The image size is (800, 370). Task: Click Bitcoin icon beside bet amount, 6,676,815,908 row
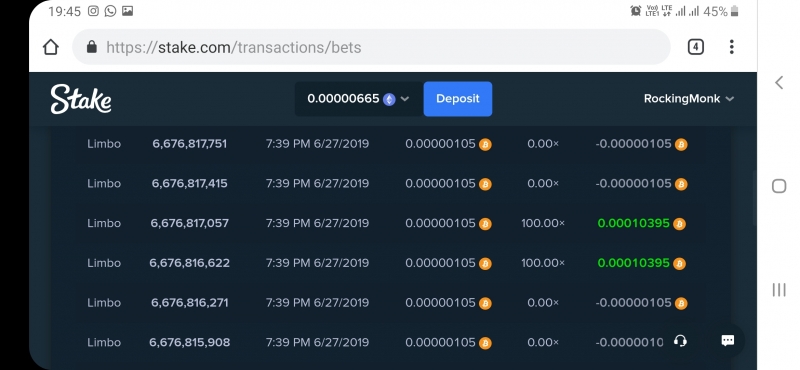(485, 343)
